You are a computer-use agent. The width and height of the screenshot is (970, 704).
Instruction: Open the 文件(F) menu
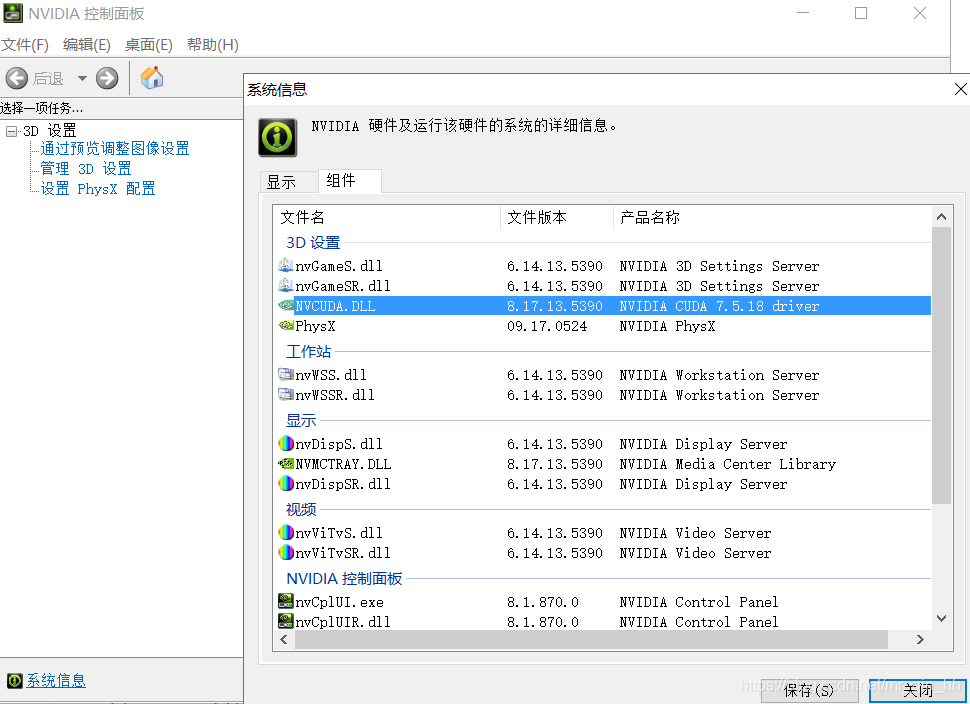click(x=25, y=45)
